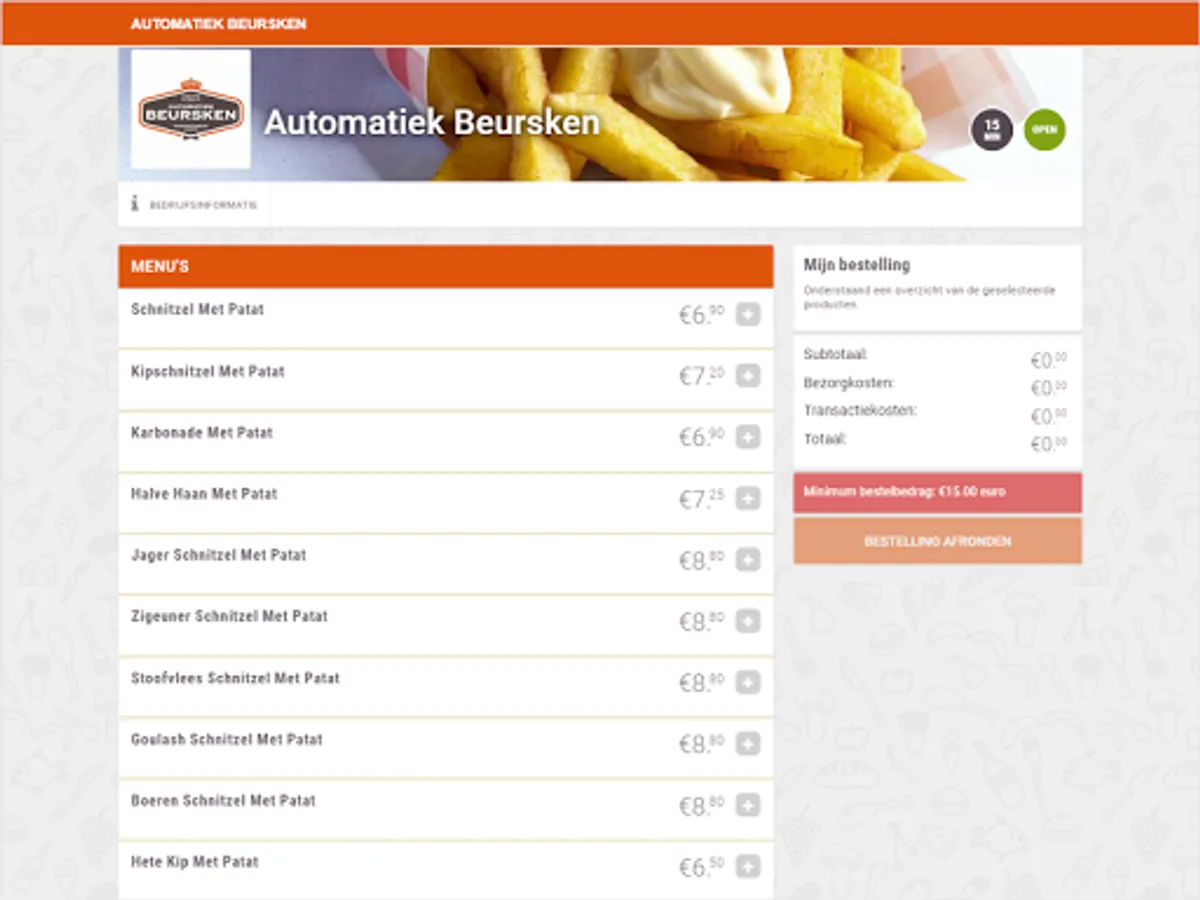Screen dimensions: 1200x900
Task: Click the Transactiekosten label
Action: pyautogui.click(x=860, y=410)
